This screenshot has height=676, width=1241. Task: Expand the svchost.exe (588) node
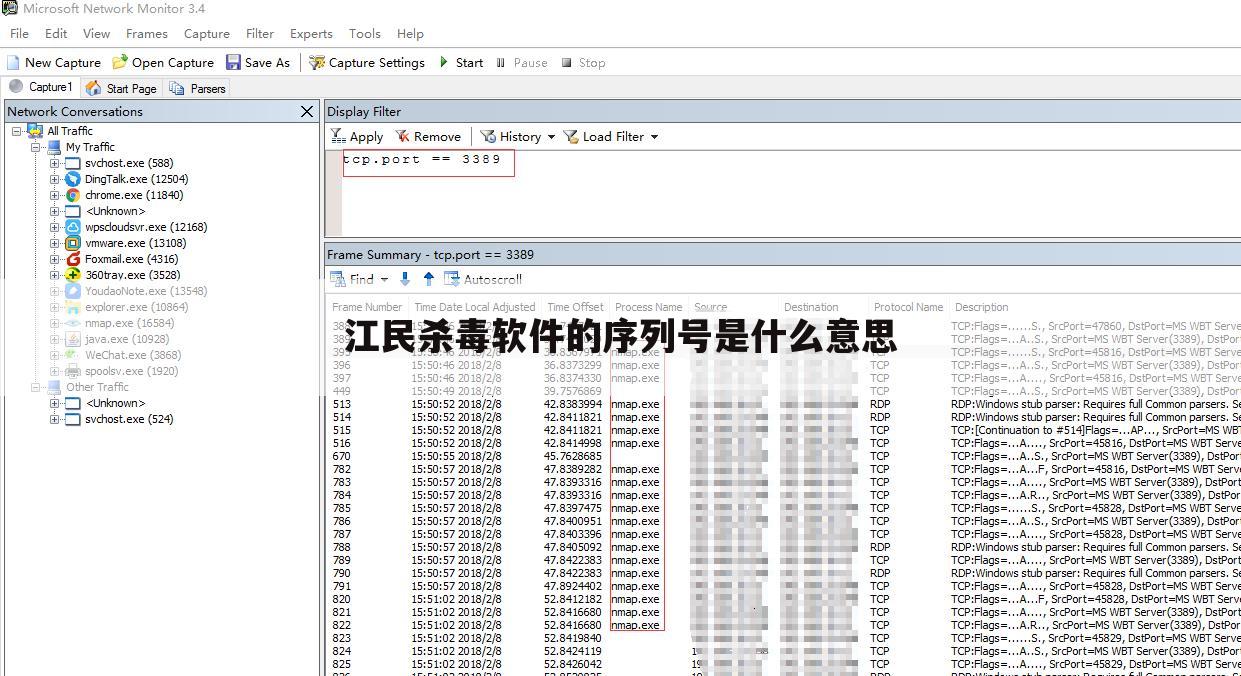pos(55,163)
